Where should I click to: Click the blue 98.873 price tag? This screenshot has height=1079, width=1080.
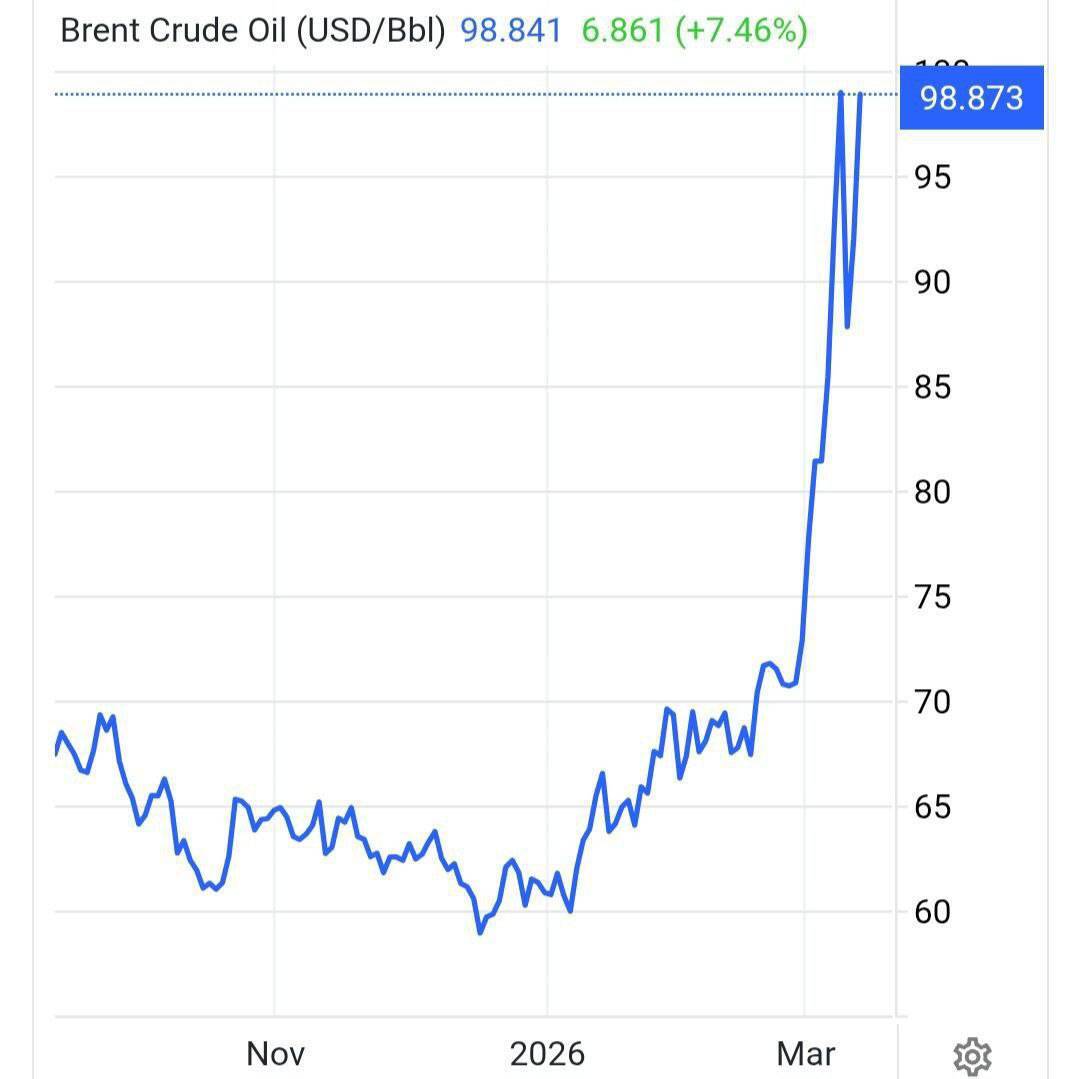coord(971,98)
